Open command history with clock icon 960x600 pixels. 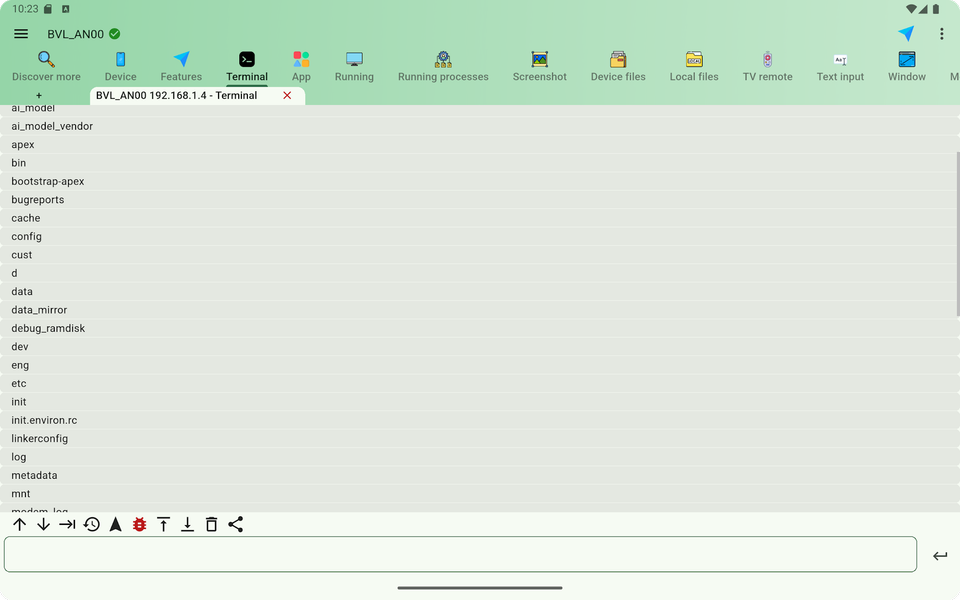coord(91,523)
